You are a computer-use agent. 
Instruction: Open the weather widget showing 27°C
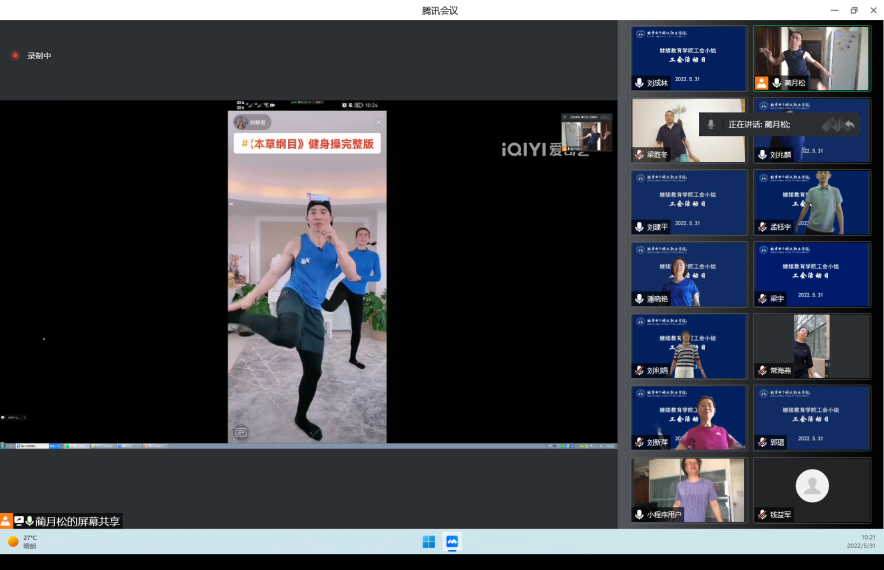click(x=23, y=542)
